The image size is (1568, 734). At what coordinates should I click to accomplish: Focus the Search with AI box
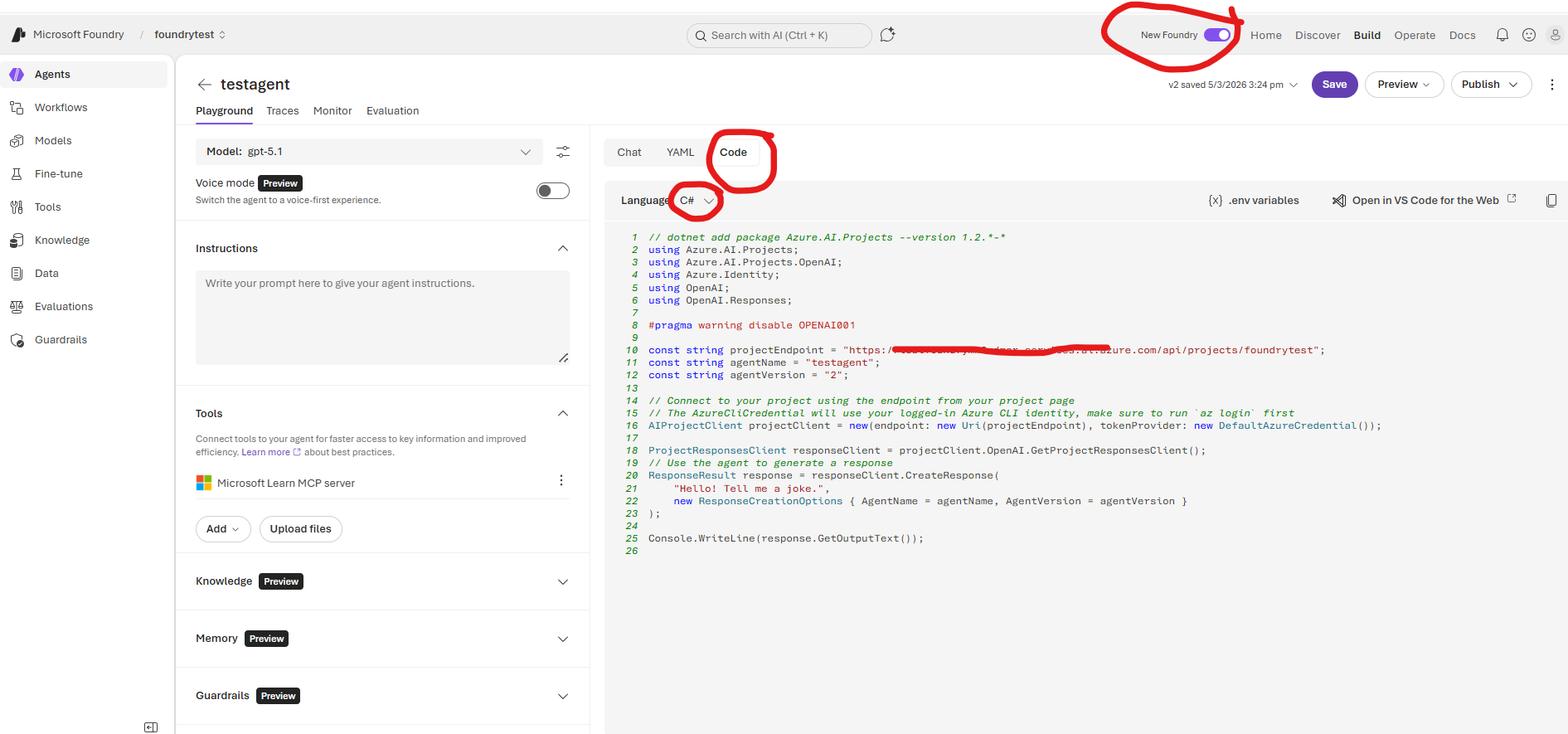[x=779, y=36]
